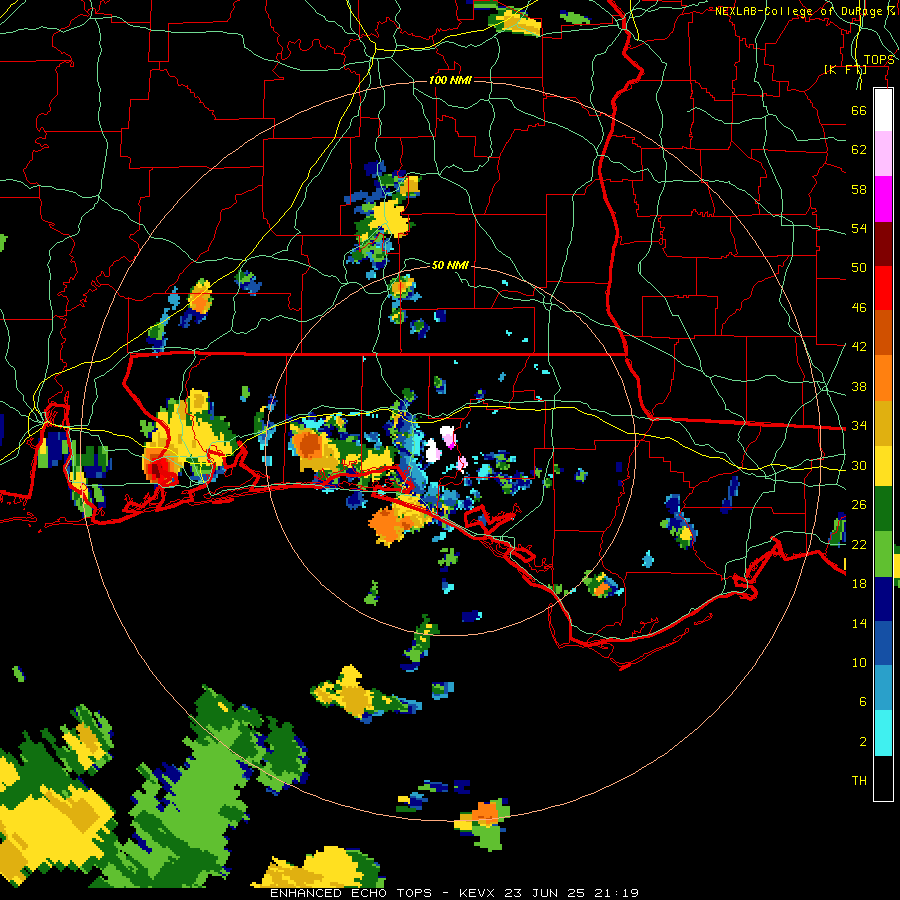Select the light orange legend swatch

click(x=883, y=378)
